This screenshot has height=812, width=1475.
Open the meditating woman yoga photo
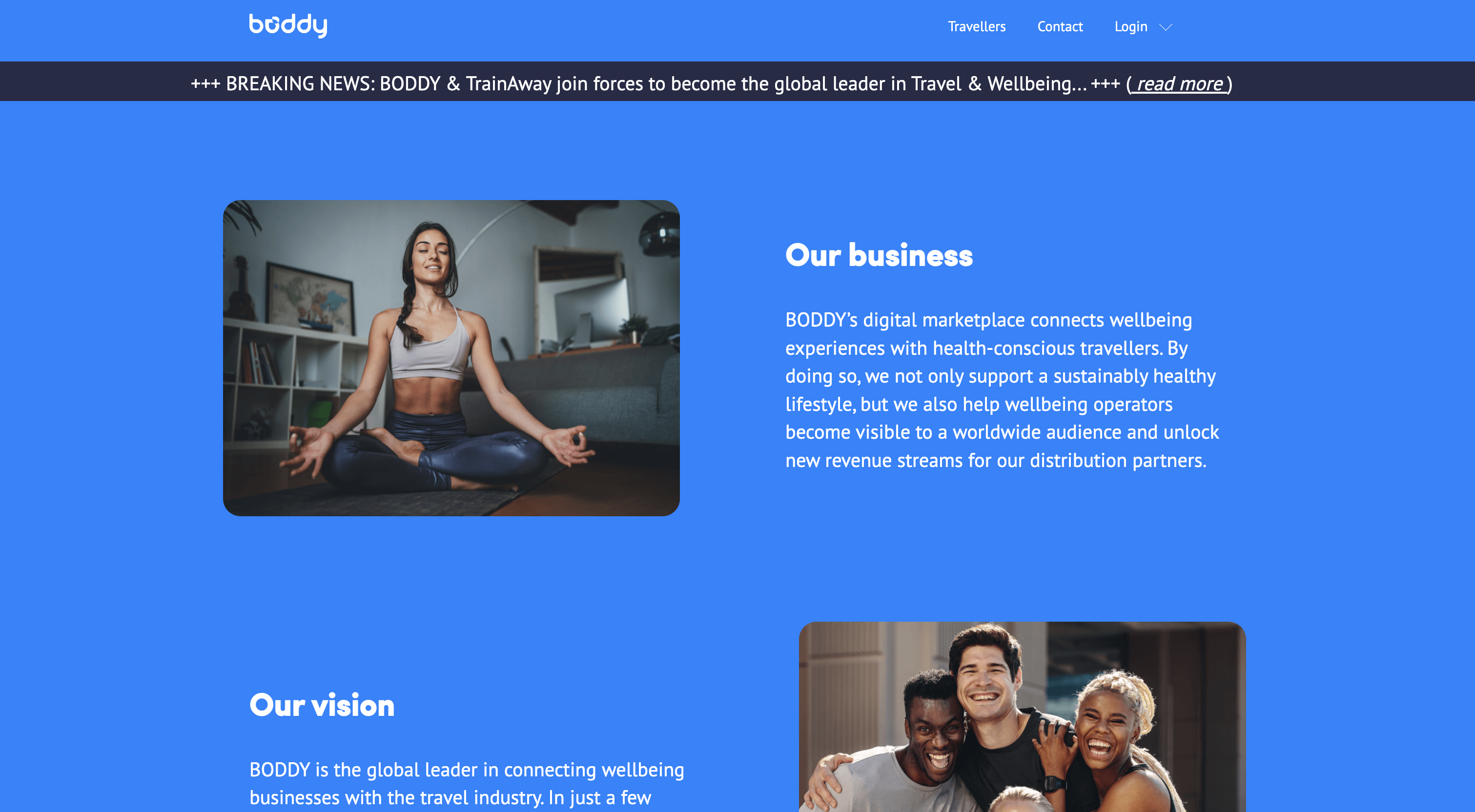click(x=451, y=358)
